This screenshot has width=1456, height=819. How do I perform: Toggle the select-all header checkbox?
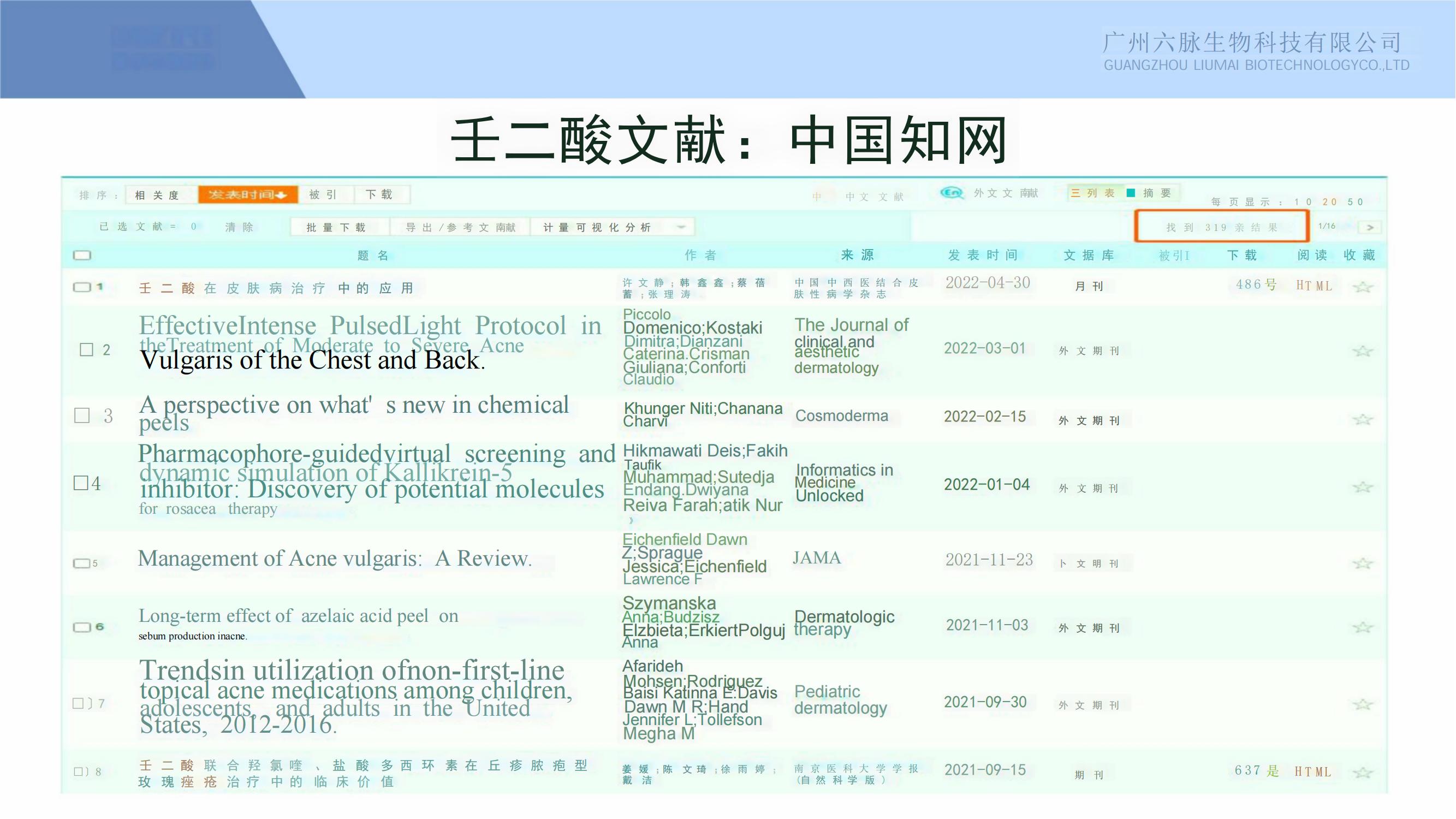point(82,256)
